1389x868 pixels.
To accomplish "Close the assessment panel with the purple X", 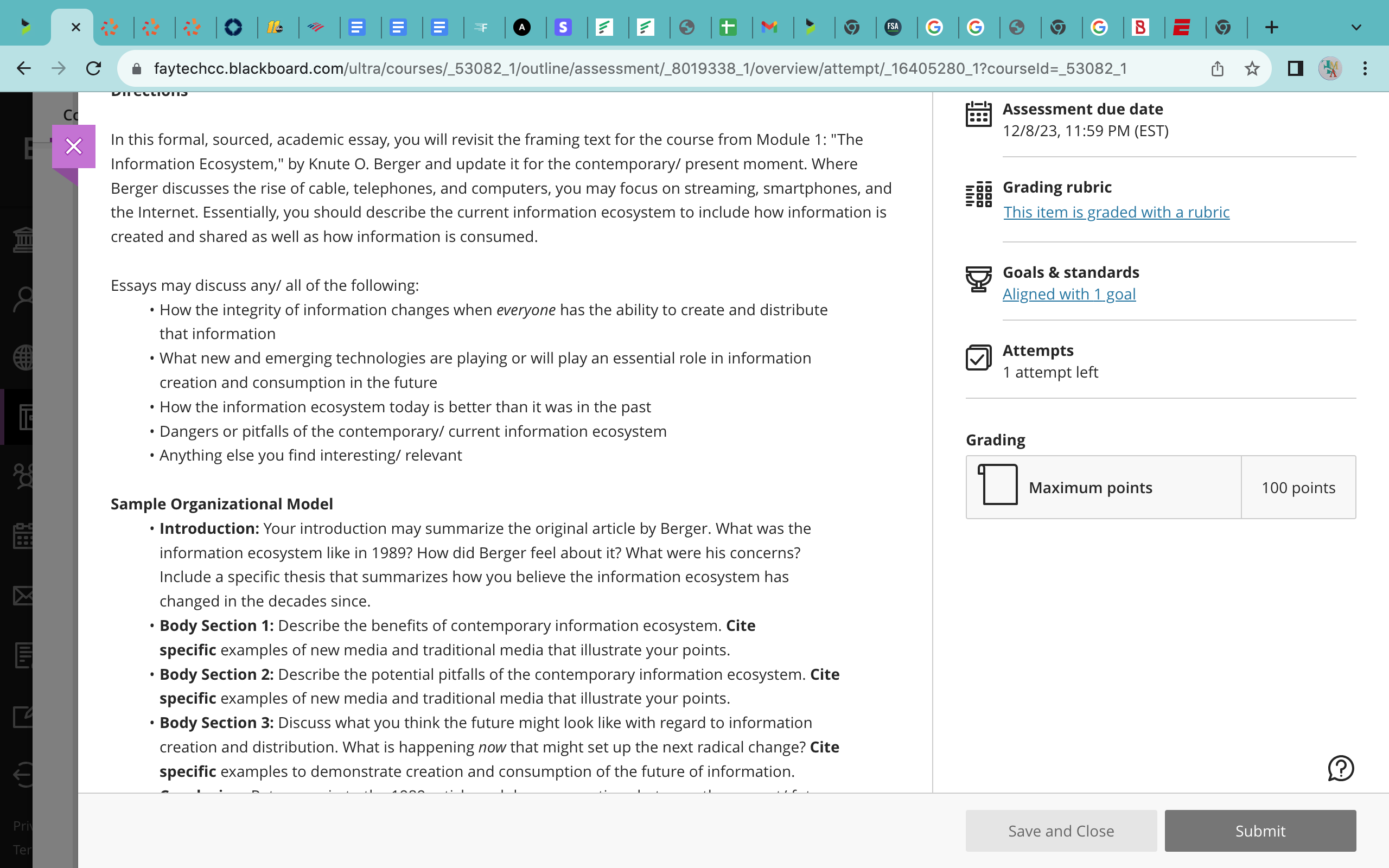I will pyautogui.click(x=73, y=146).
